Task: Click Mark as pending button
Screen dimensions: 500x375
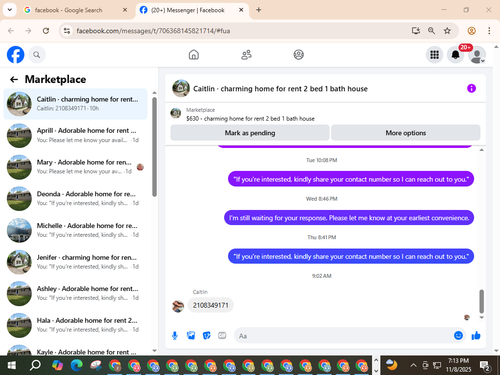Action: coord(250,133)
